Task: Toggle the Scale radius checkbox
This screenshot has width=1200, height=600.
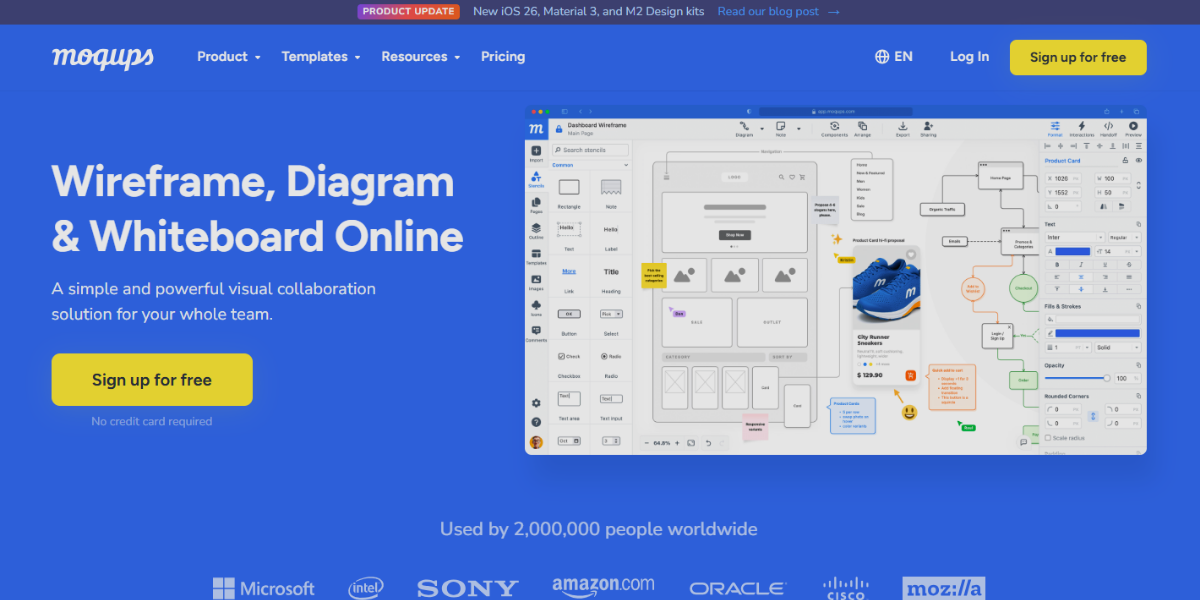Action: coord(1049,438)
